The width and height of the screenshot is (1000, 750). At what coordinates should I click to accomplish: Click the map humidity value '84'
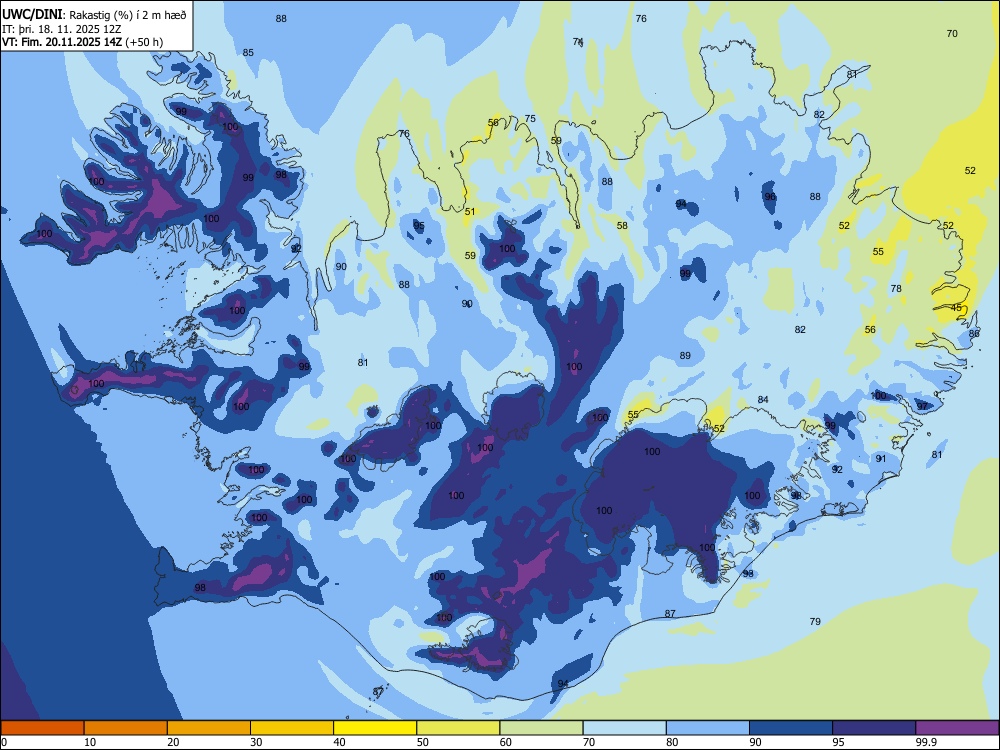pyautogui.click(x=763, y=400)
